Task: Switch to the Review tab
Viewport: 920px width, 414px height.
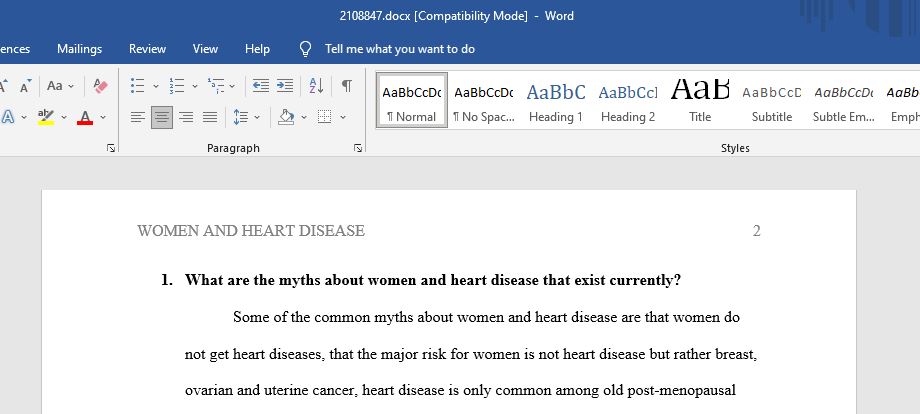Action: pyautogui.click(x=147, y=49)
